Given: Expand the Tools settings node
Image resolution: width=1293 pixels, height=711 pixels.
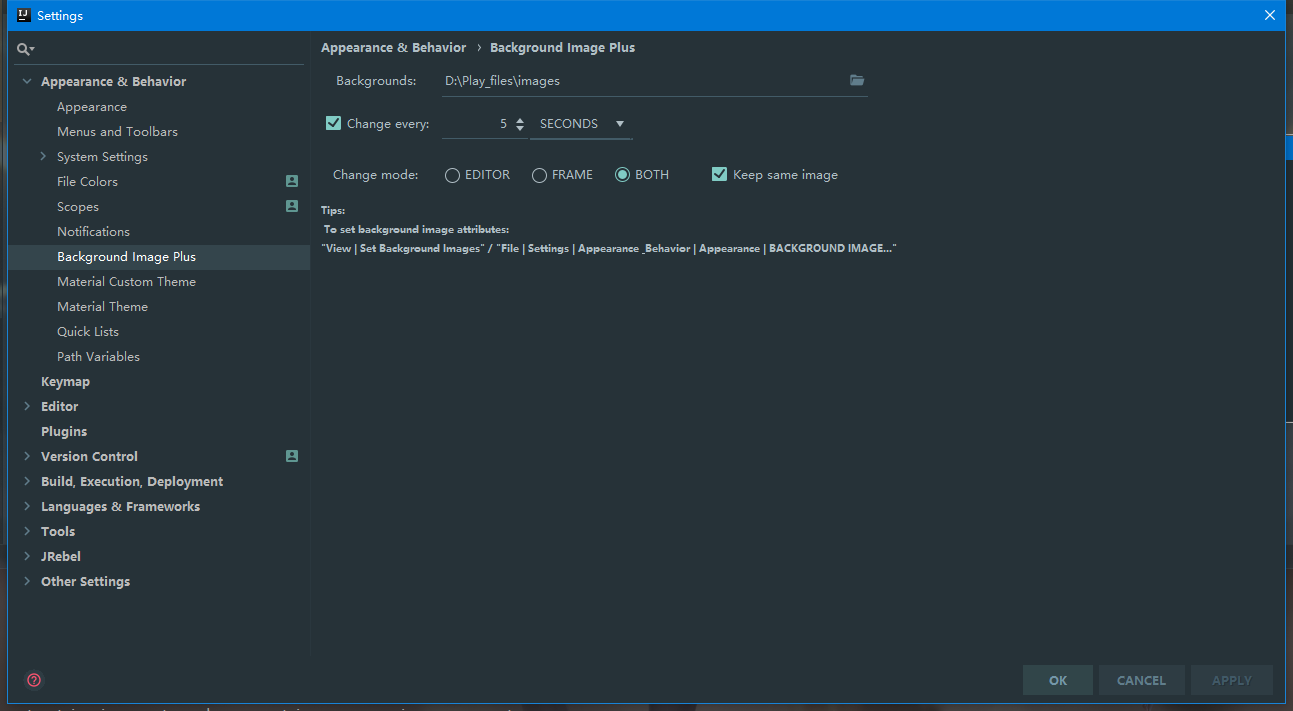Looking at the screenshot, I should (x=27, y=531).
